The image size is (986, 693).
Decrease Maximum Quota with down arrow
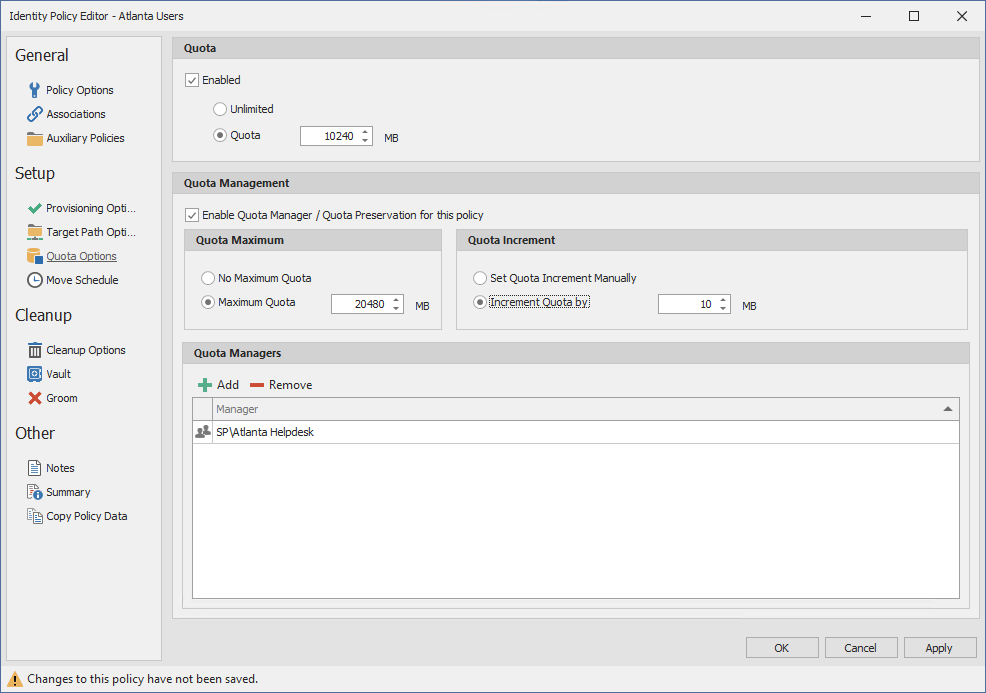point(396,309)
